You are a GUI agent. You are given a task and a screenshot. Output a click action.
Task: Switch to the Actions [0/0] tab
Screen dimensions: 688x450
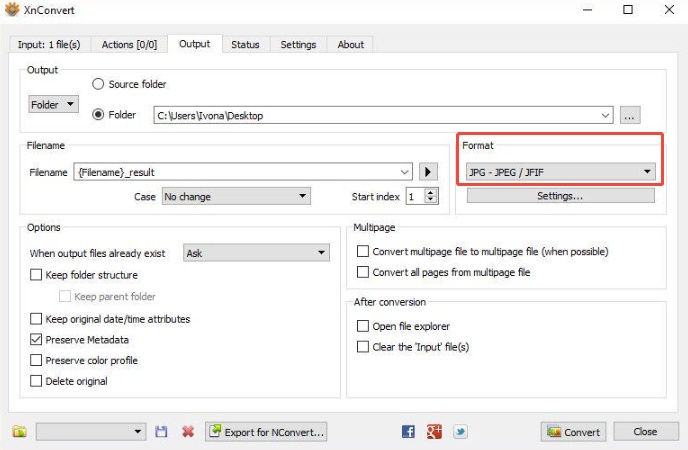tap(129, 45)
